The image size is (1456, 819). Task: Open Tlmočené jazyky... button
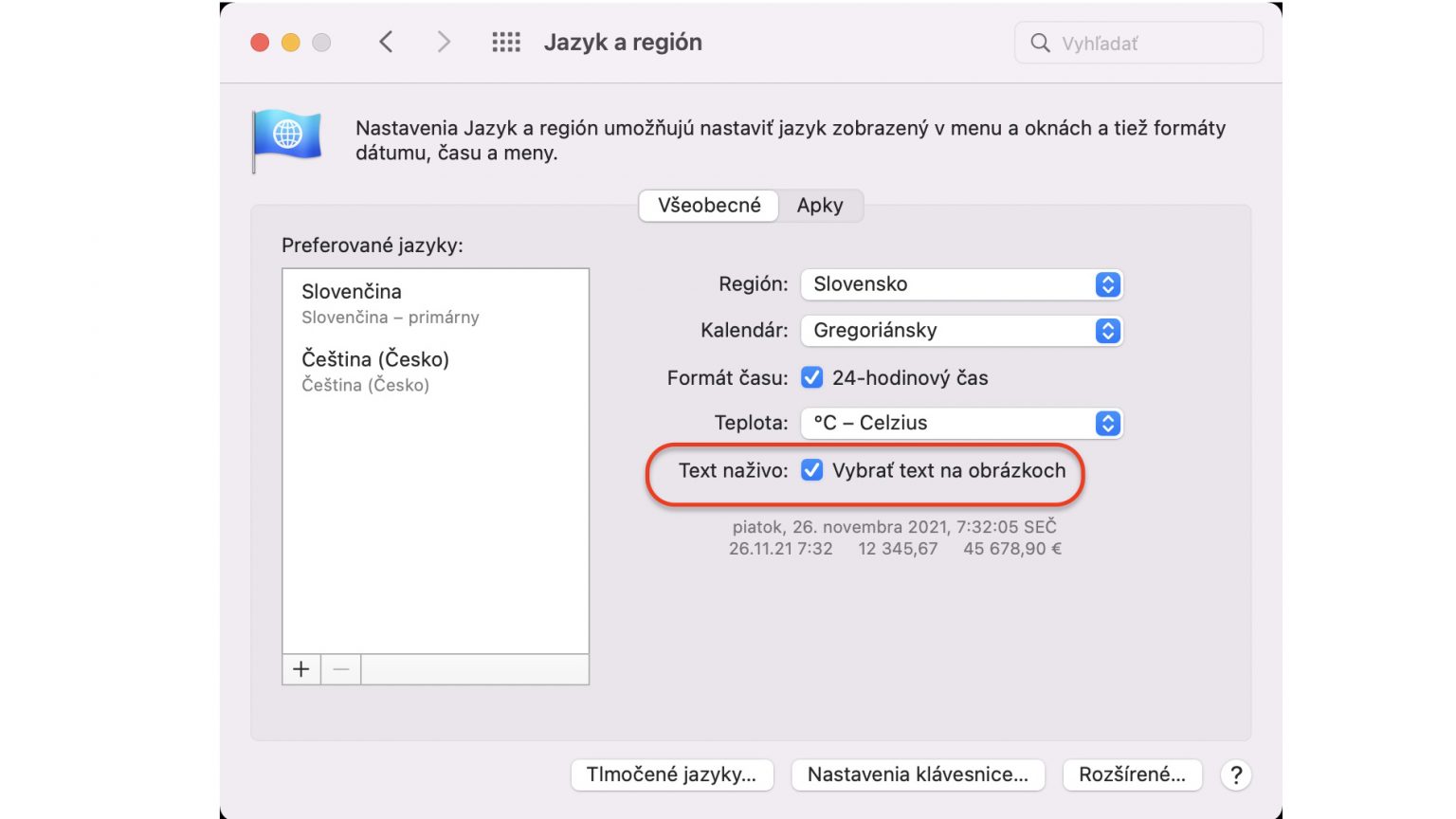coord(671,774)
